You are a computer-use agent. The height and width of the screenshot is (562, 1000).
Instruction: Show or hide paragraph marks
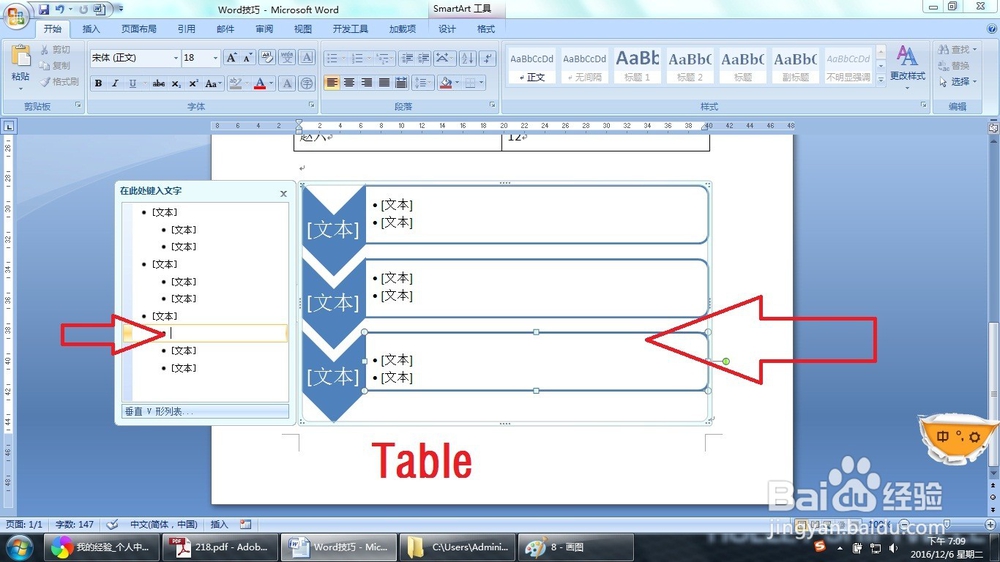tap(488, 58)
